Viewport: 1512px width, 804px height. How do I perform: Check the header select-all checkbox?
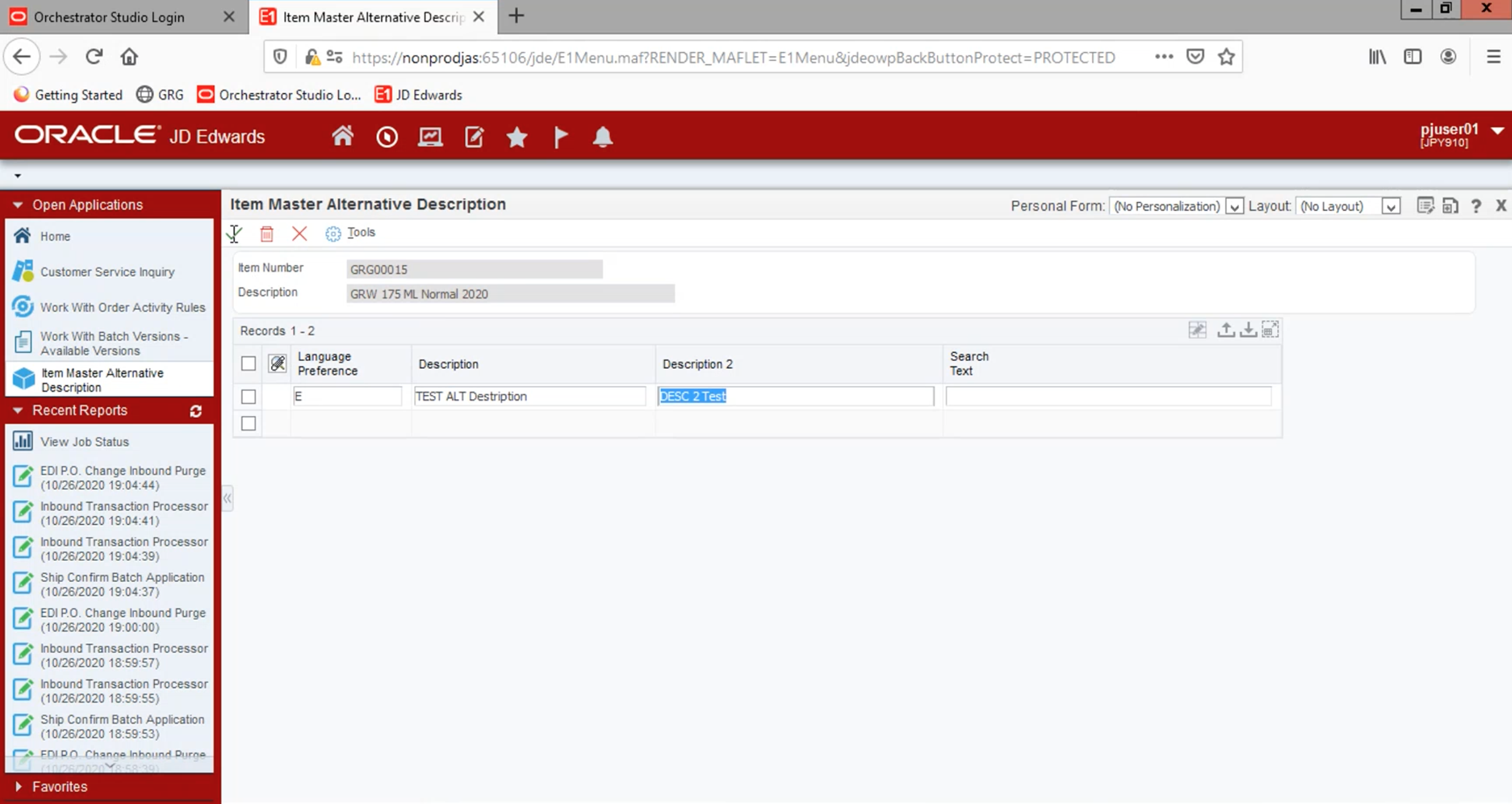tap(249, 364)
